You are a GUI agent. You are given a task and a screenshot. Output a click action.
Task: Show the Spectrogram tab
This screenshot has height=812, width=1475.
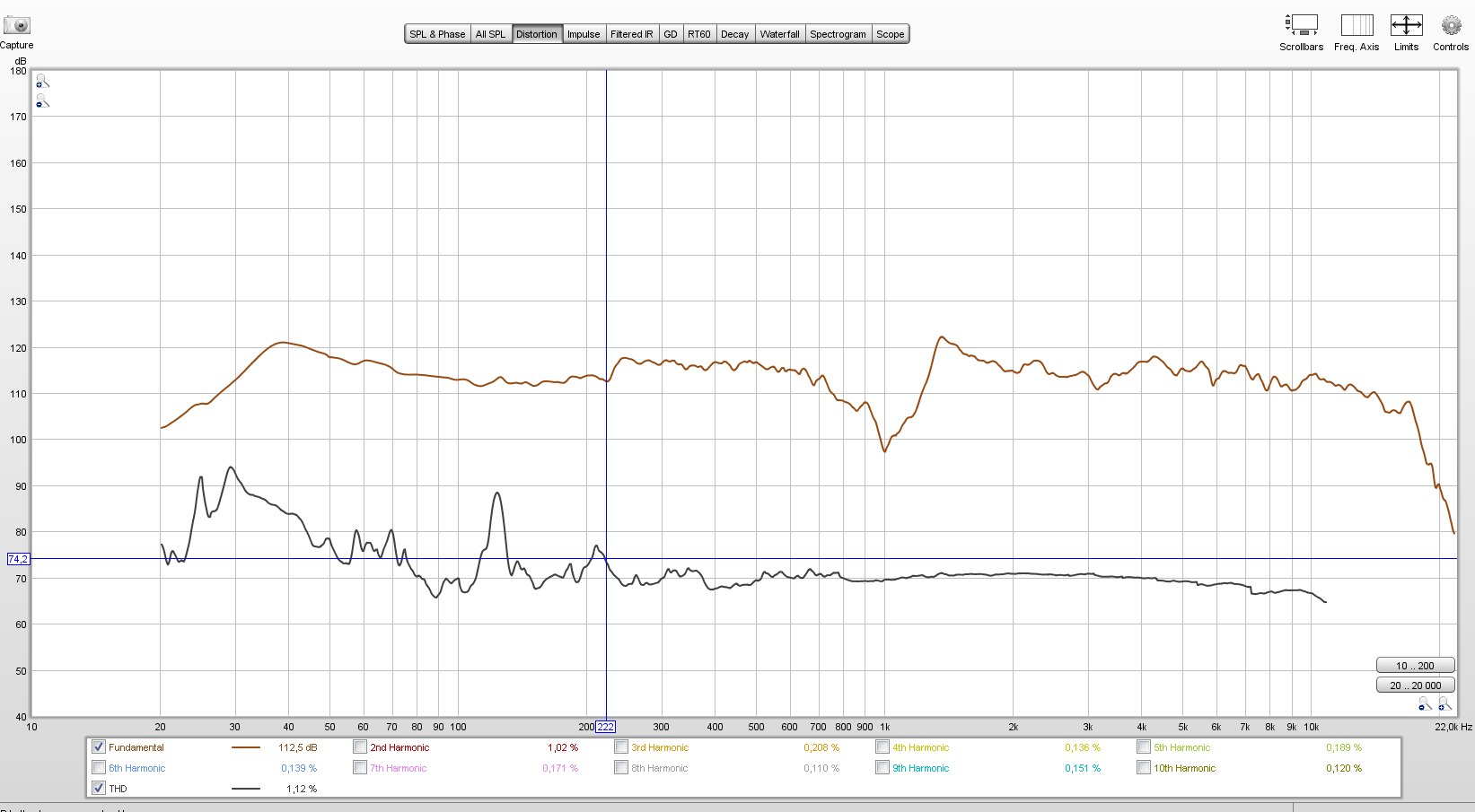coord(838,34)
